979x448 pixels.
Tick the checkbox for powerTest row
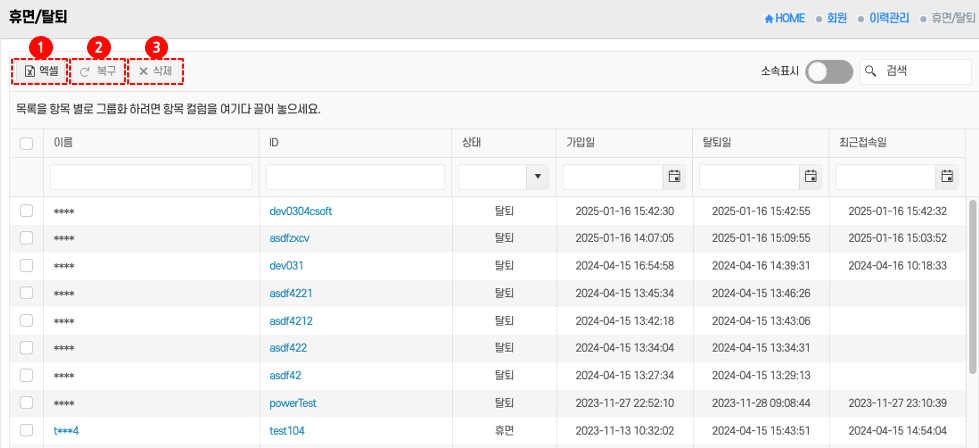coord(27,404)
